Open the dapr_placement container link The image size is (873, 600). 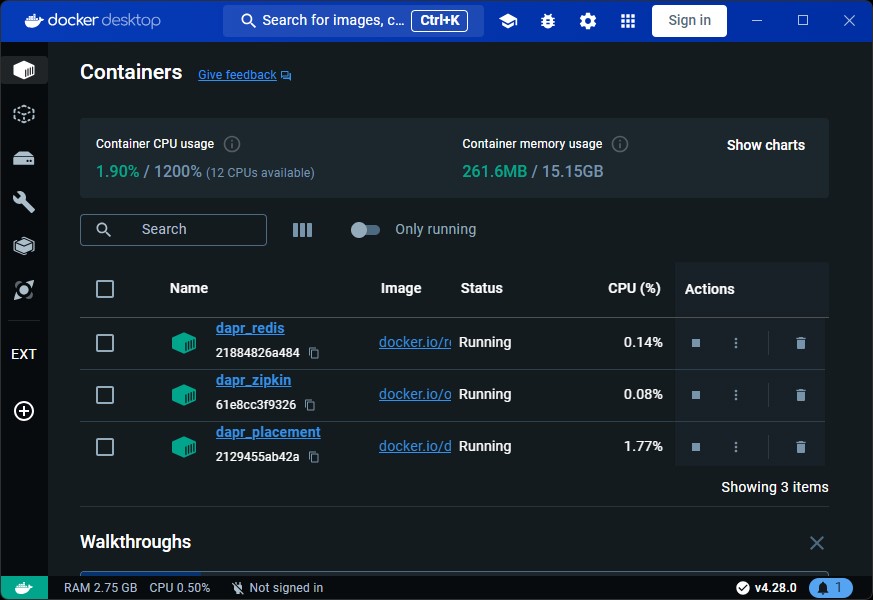tap(268, 432)
